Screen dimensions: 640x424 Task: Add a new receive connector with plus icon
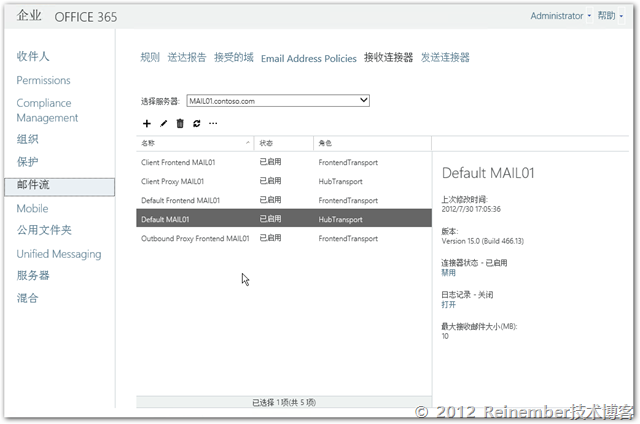coord(147,123)
